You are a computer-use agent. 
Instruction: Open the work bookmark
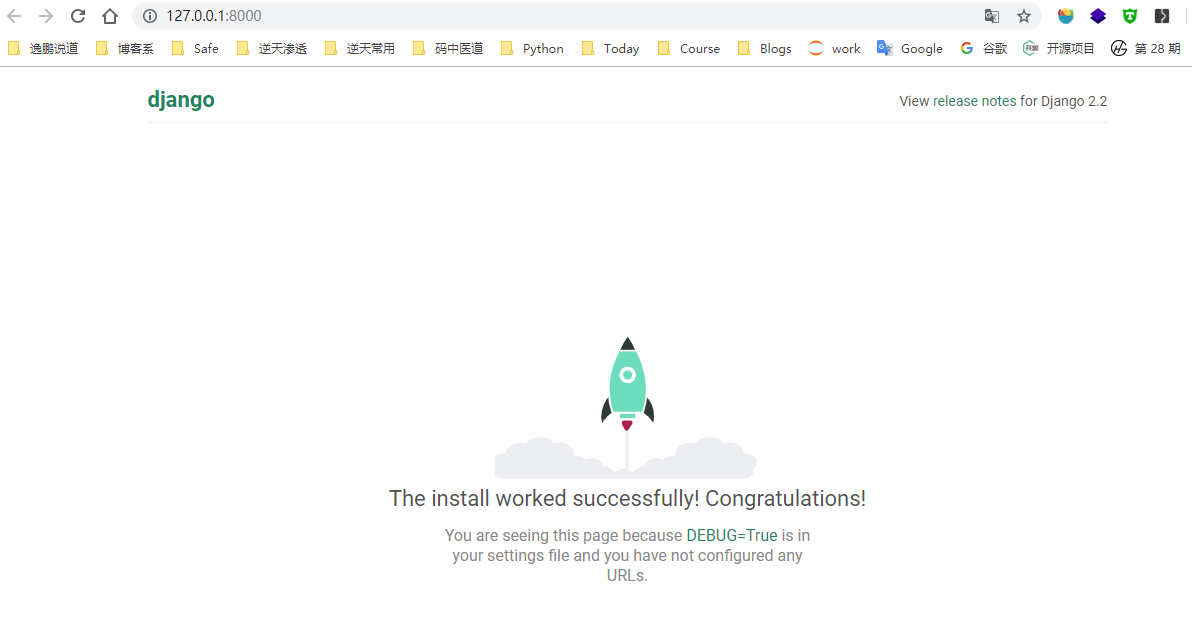pyautogui.click(x=834, y=49)
